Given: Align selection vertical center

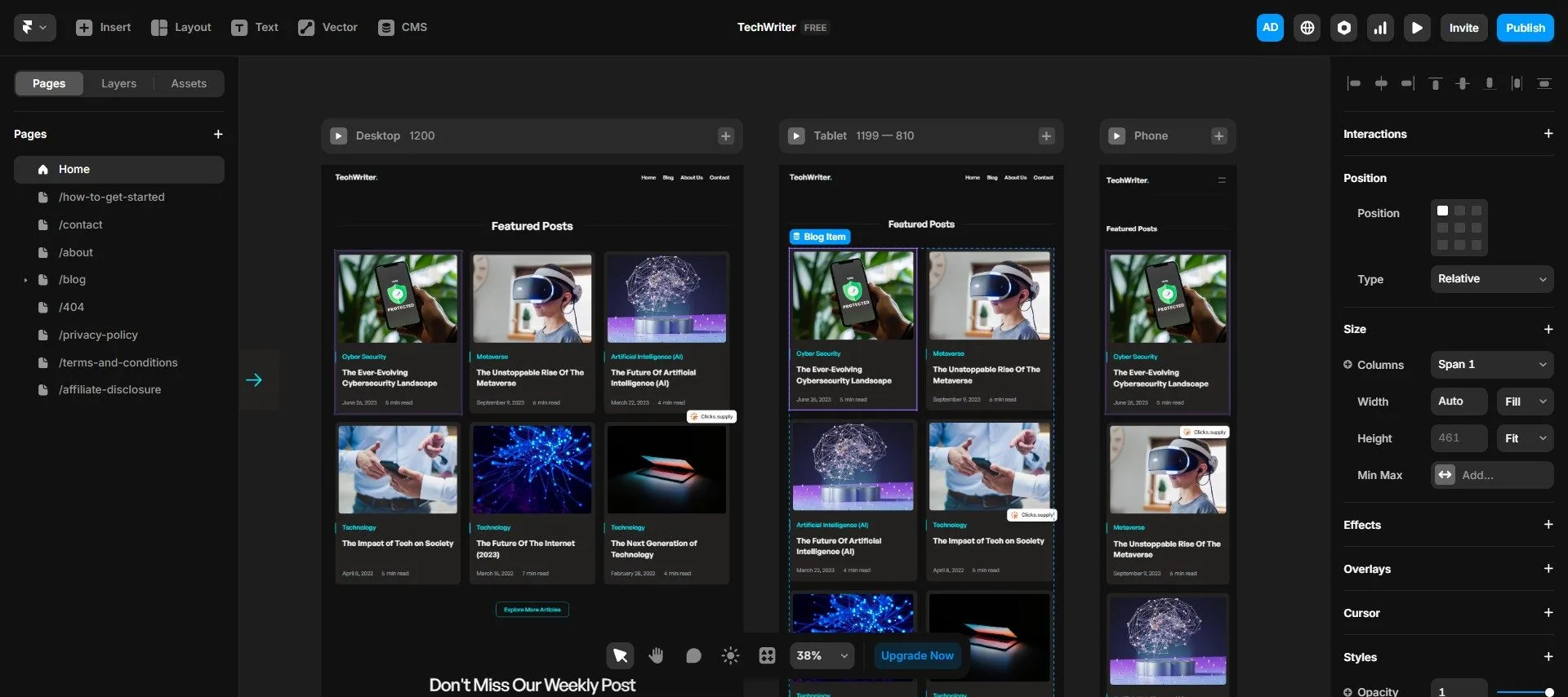Looking at the screenshot, I should pyautogui.click(x=1463, y=83).
